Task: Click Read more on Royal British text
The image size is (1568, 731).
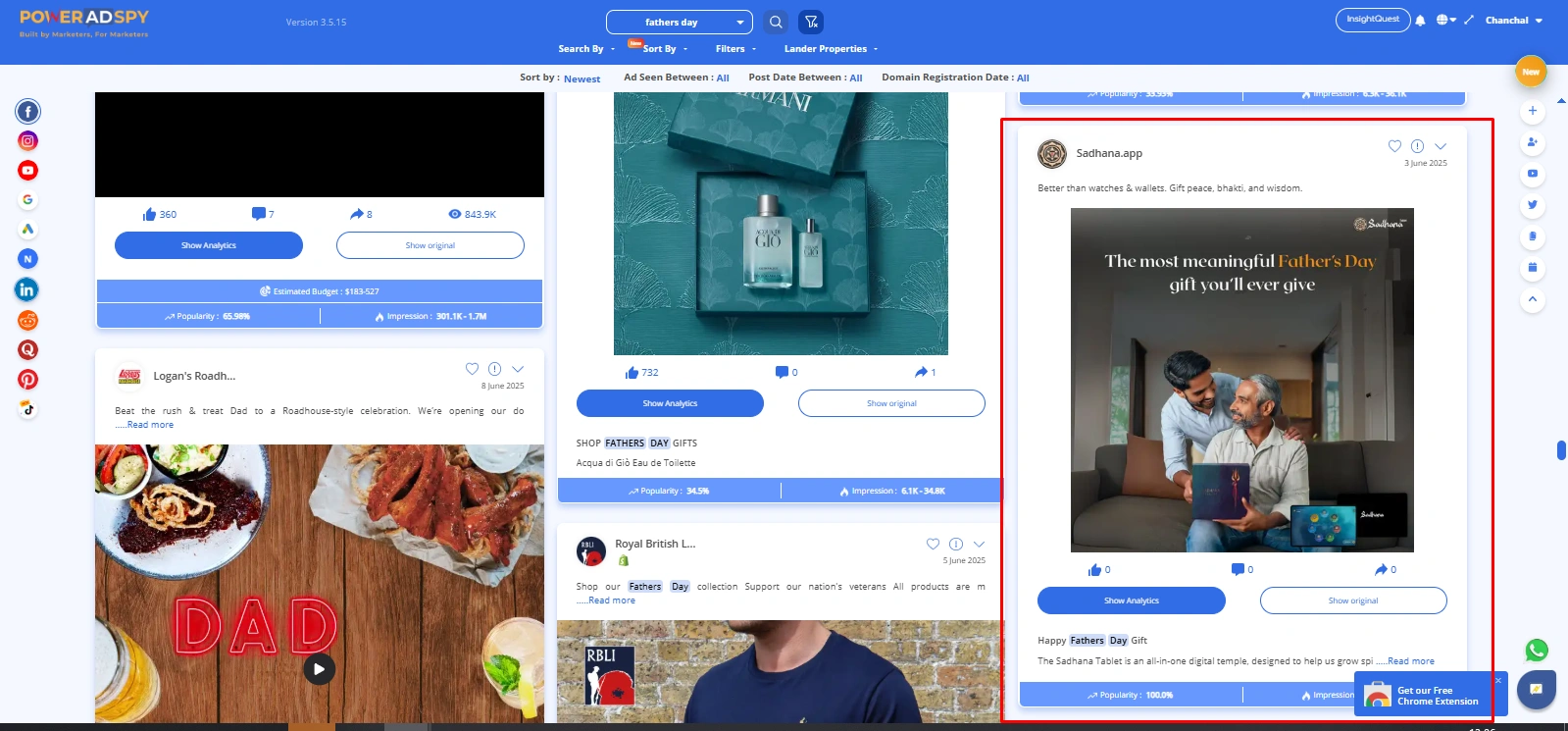Action: pos(611,600)
